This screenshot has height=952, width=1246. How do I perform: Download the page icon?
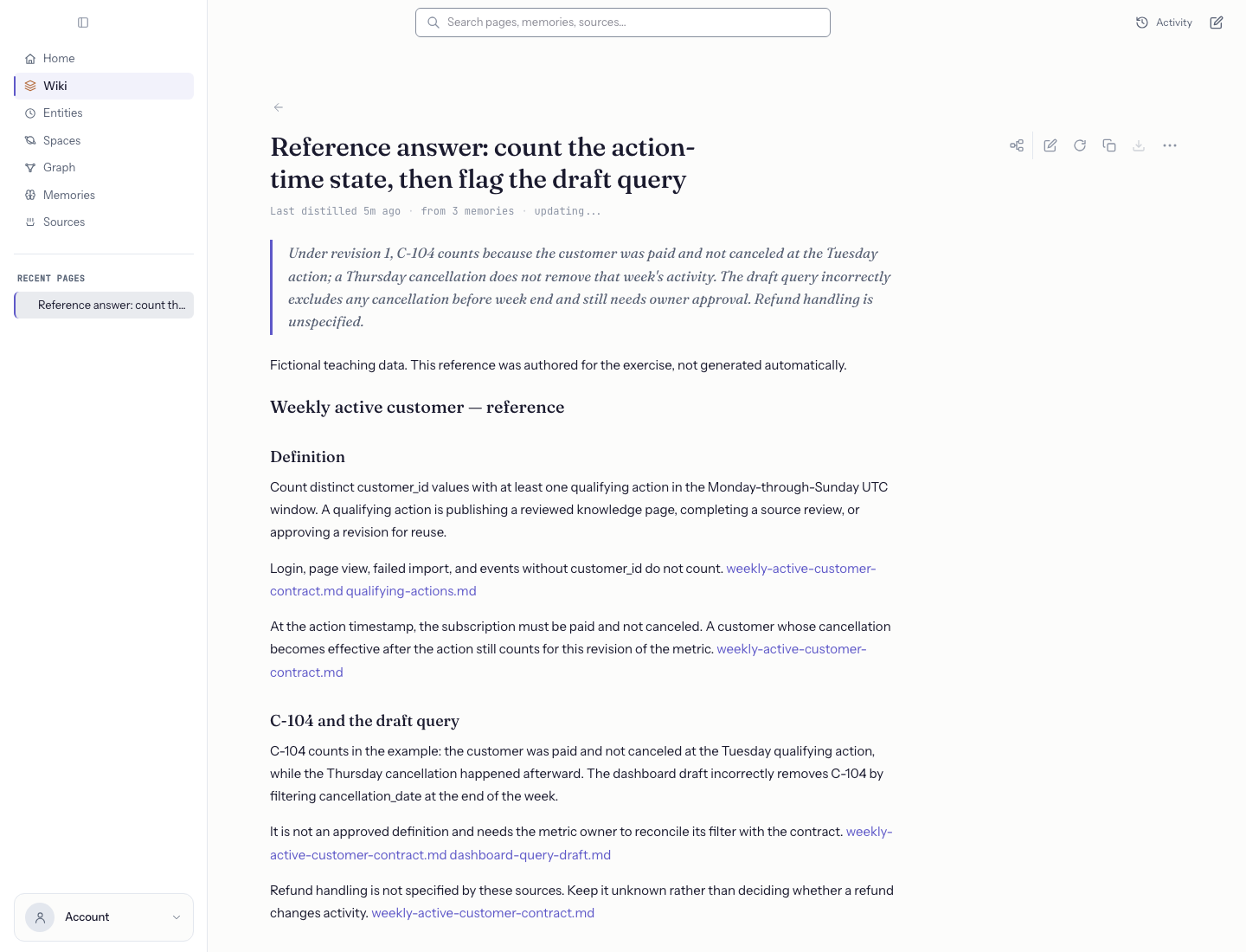point(1139,145)
